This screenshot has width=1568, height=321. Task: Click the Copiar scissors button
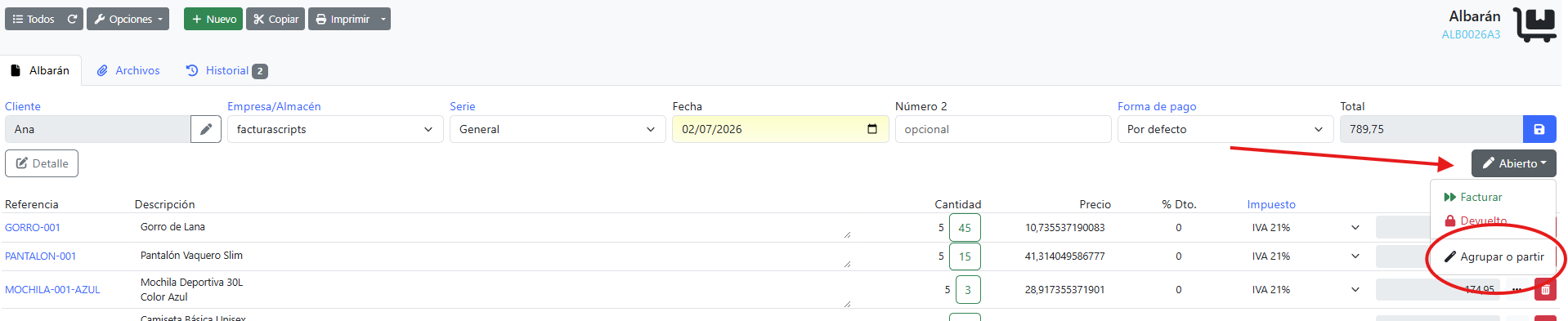276,19
